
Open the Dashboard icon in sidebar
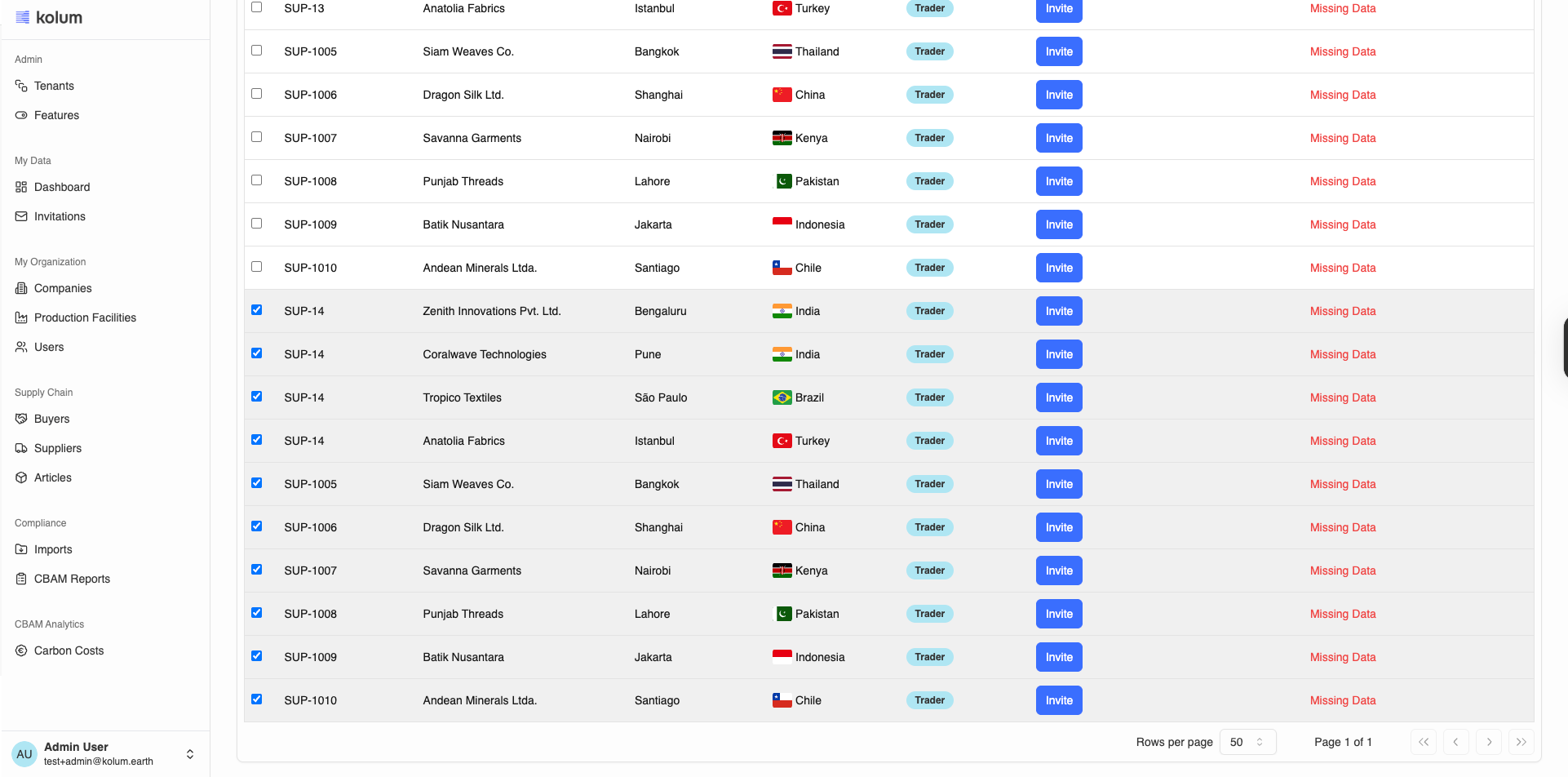[x=21, y=187]
